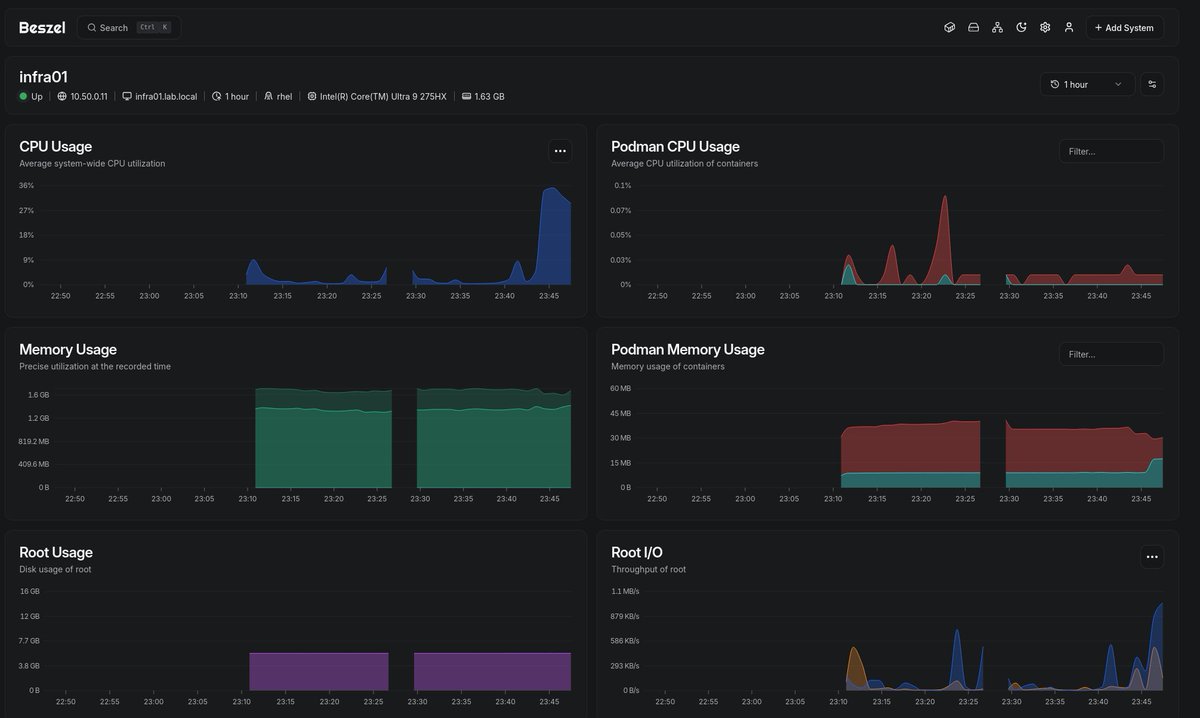Click the Linux penguin icon beside rhel

(268, 97)
